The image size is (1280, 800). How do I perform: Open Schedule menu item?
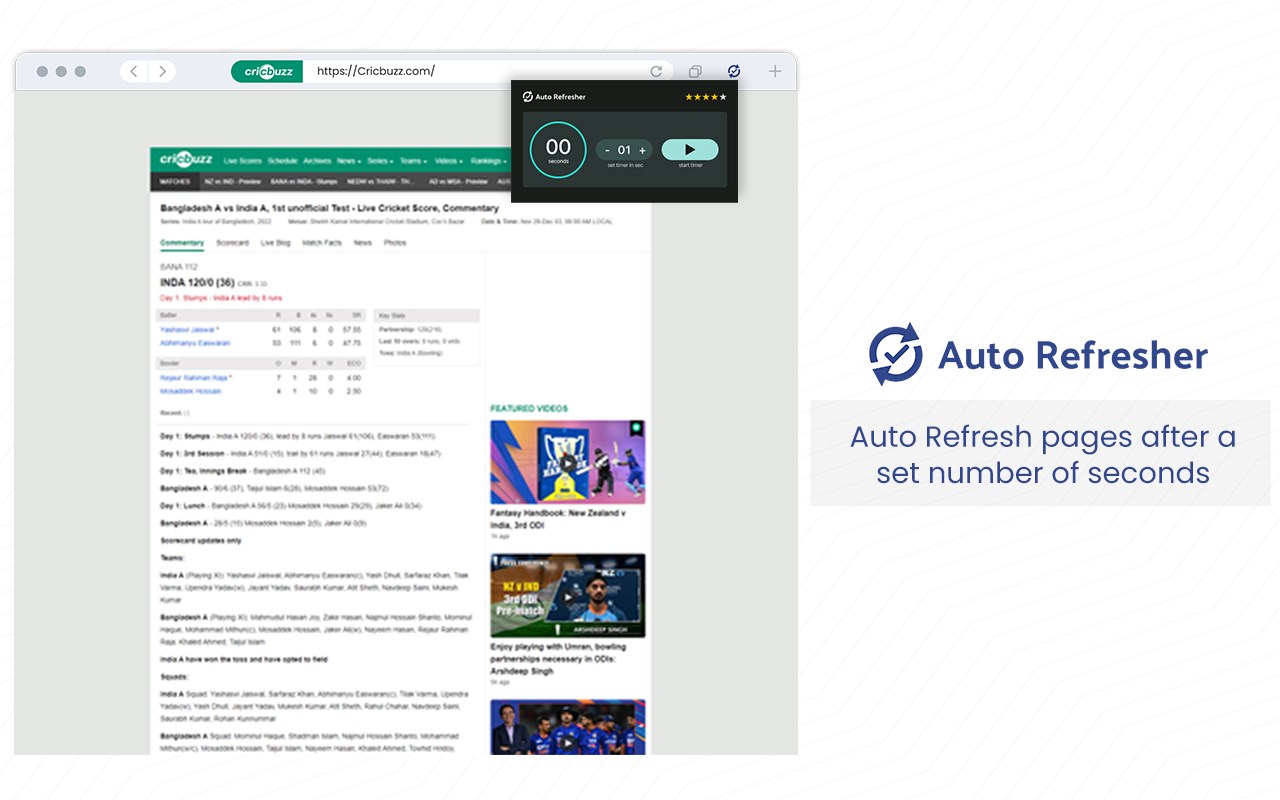pyautogui.click(x=282, y=161)
